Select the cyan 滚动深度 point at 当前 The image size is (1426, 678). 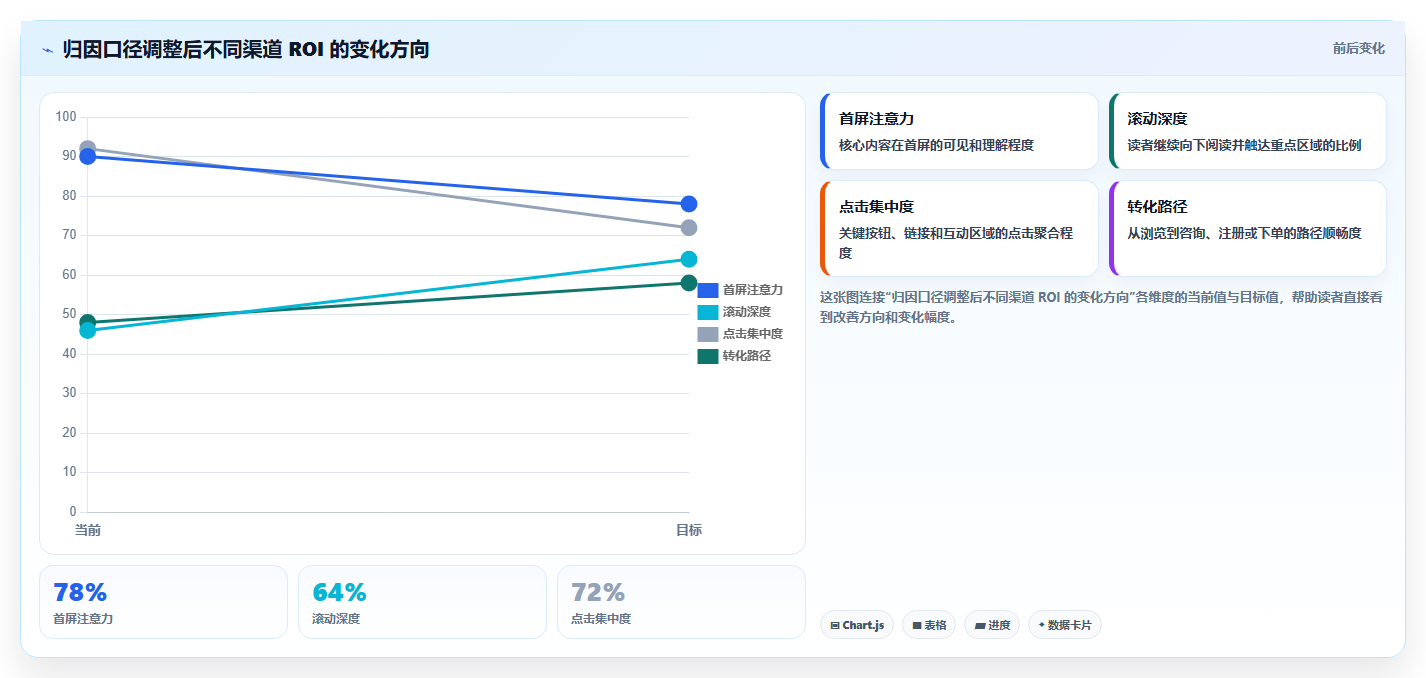87,331
